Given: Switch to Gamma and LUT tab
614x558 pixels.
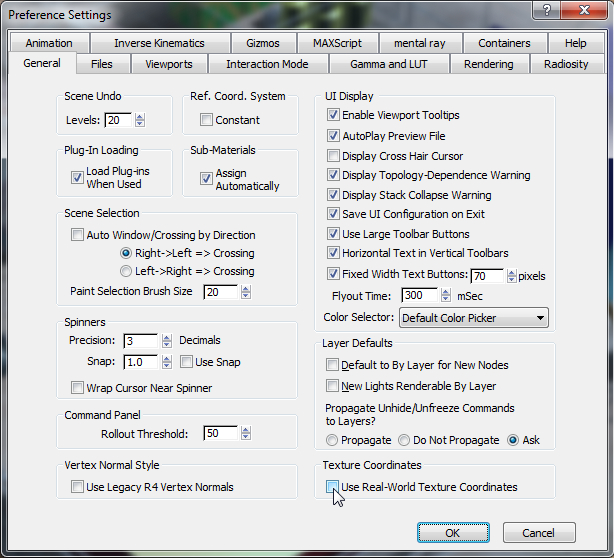Looking at the screenshot, I should click(389, 64).
